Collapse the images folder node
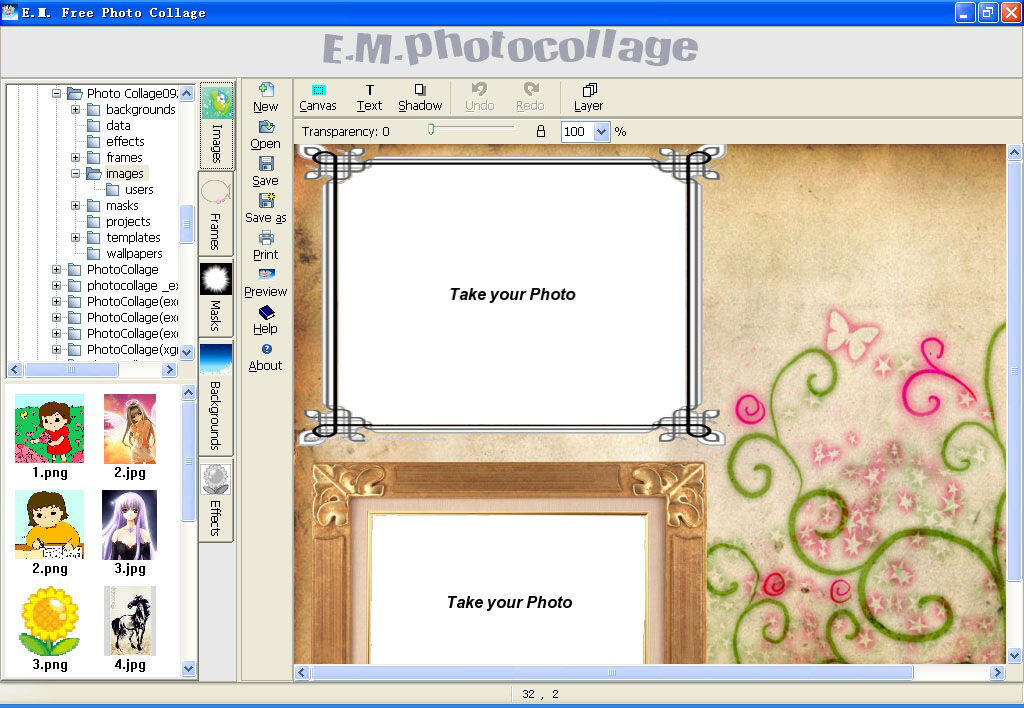Screen dimensions: 1024x708 point(76,173)
